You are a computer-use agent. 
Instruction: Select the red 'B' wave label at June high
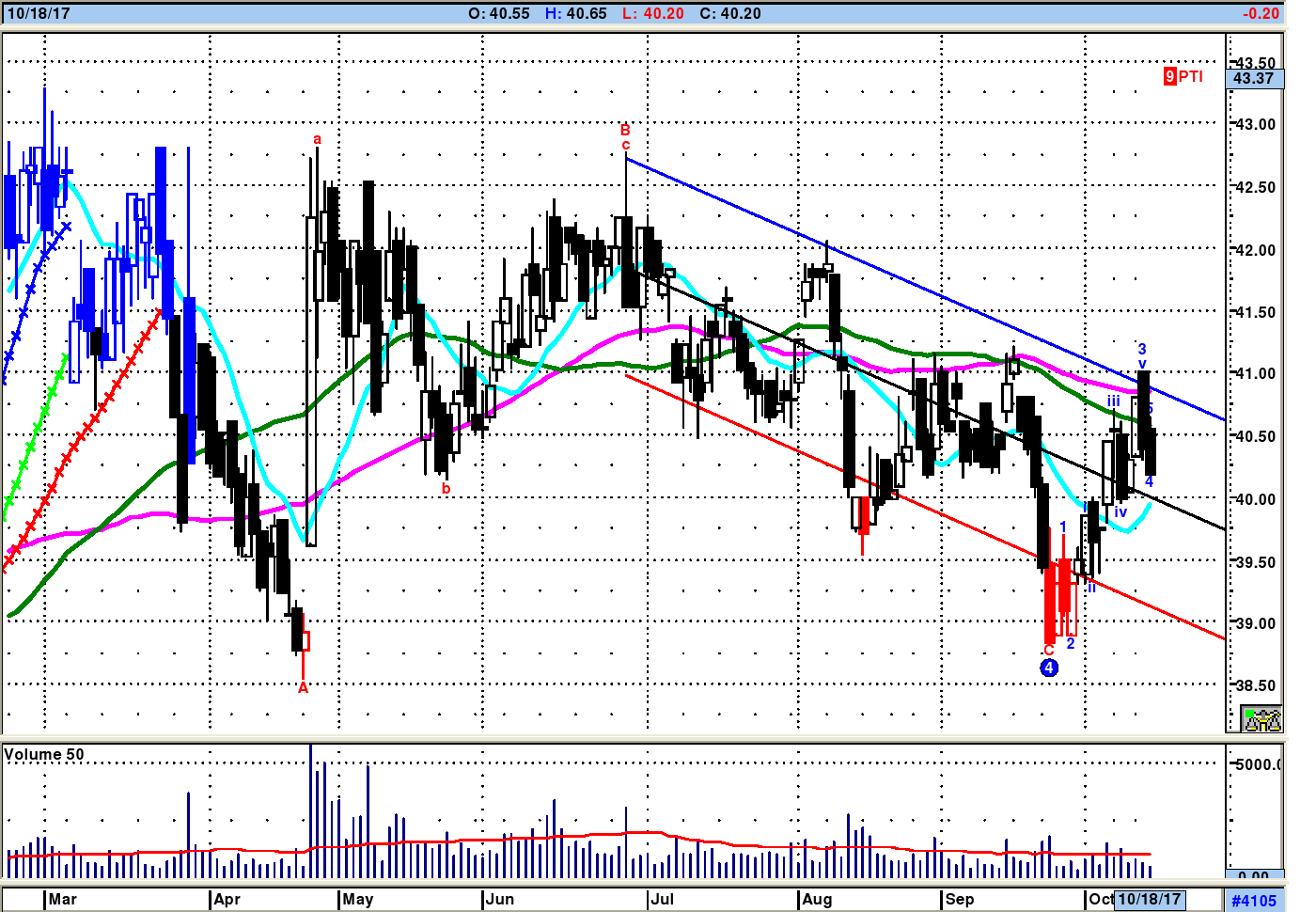[x=625, y=130]
